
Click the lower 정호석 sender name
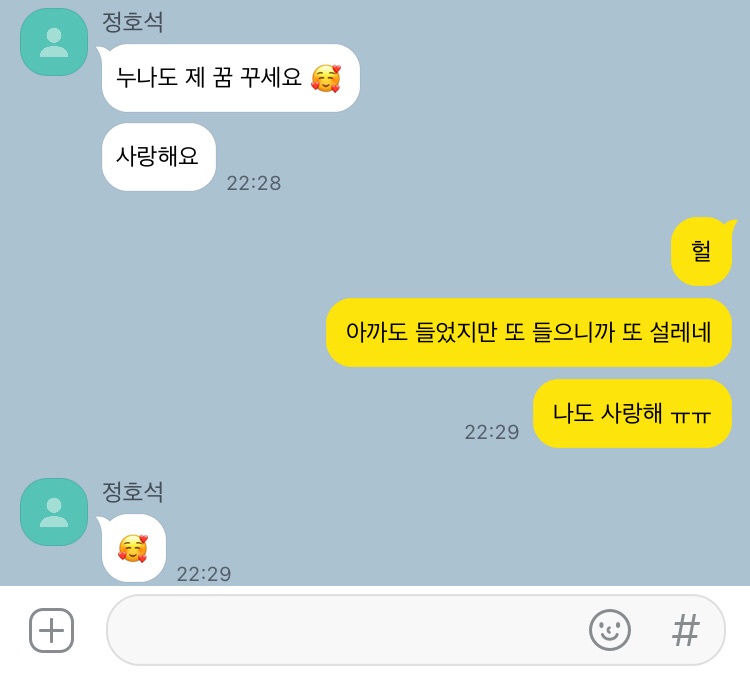click(x=132, y=492)
